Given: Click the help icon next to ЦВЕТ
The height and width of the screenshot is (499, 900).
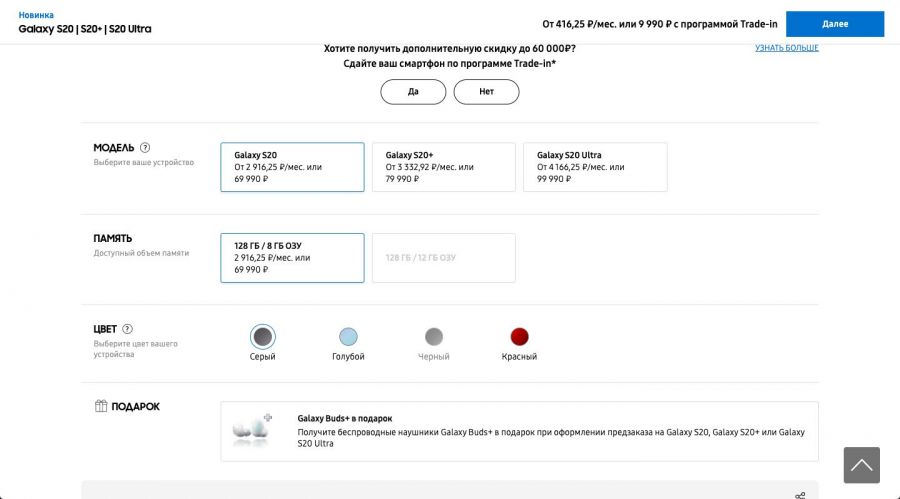Looking at the screenshot, I should pos(127,329).
